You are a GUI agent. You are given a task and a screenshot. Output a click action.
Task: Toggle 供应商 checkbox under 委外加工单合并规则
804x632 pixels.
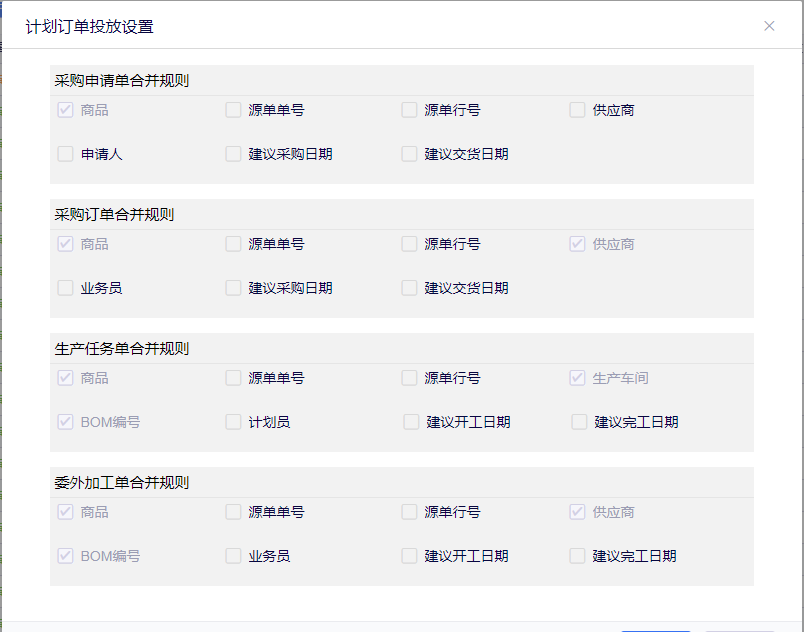pyautogui.click(x=577, y=512)
